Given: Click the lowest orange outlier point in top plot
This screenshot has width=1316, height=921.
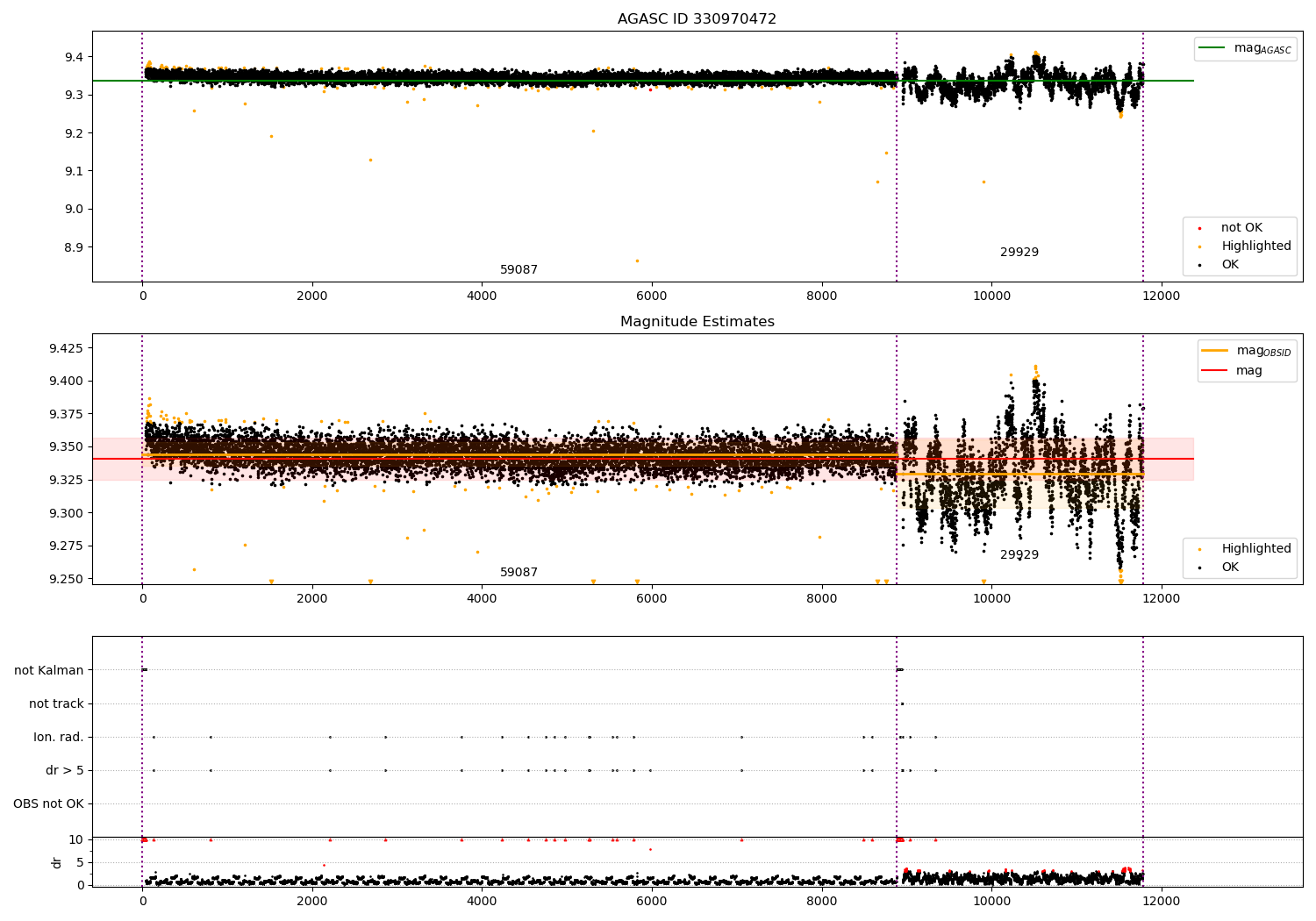Looking at the screenshot, I should (x=637, y=261).
